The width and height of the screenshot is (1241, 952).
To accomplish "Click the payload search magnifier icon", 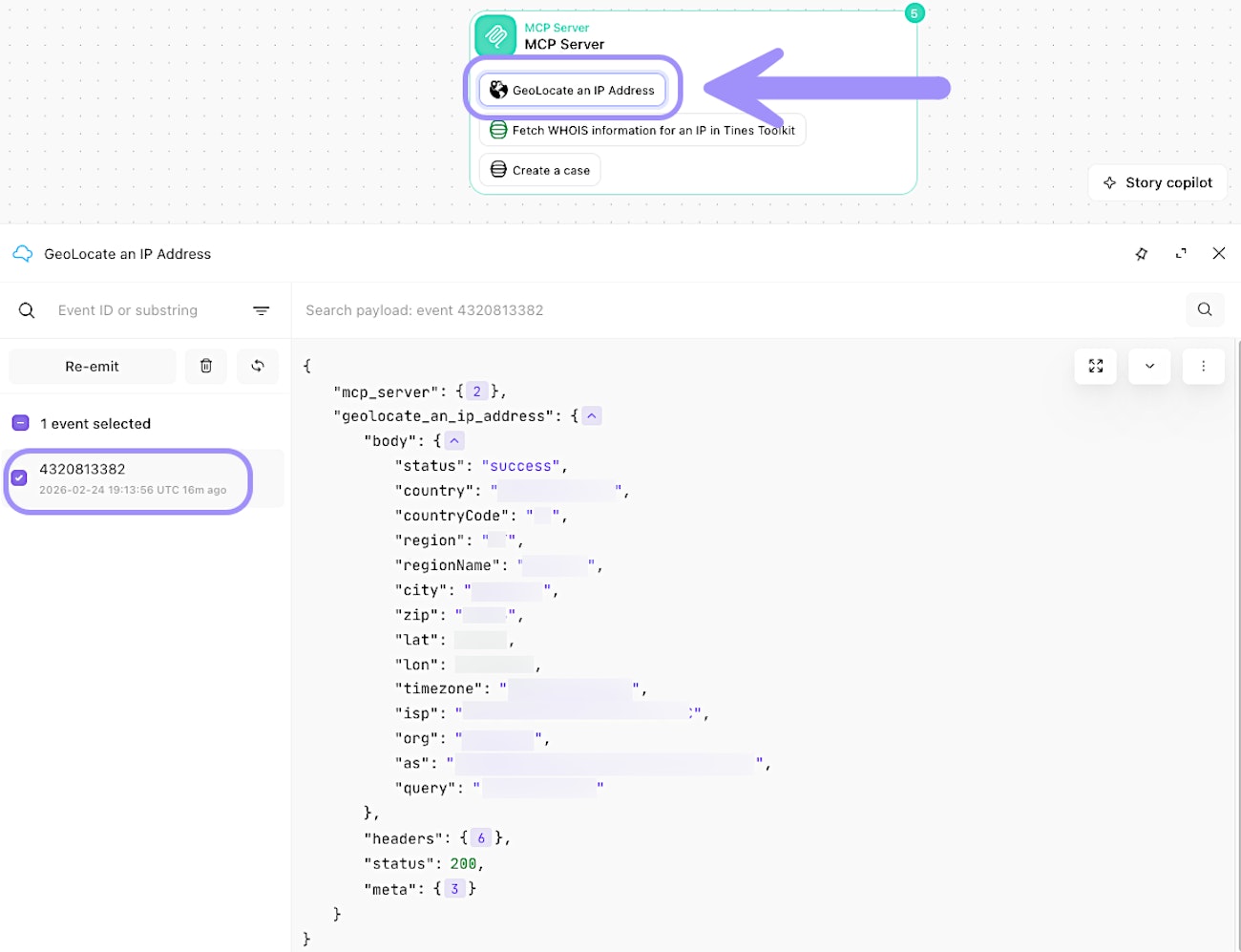I will click(1205, 309).
